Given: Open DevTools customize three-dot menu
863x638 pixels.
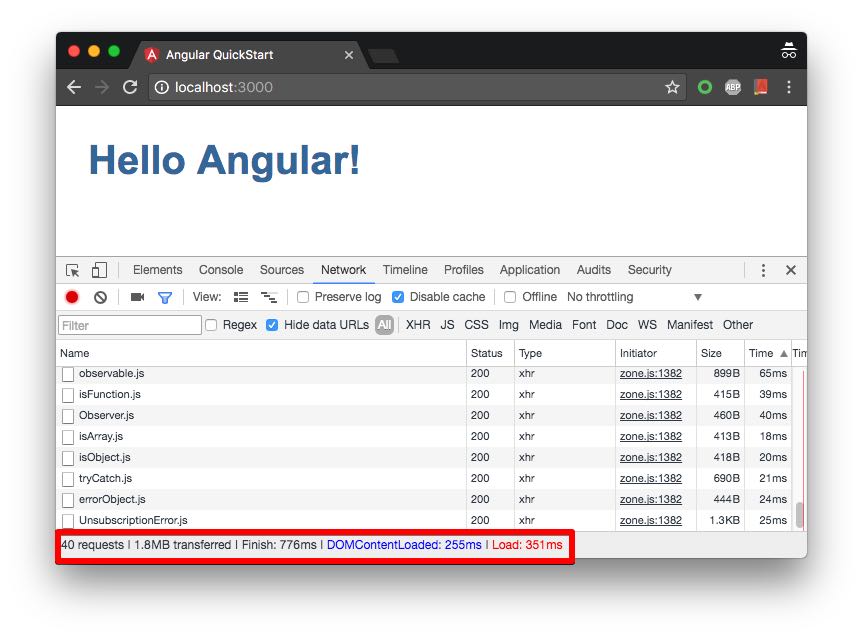Looking at the screenshot, I should tap(763, 270).
